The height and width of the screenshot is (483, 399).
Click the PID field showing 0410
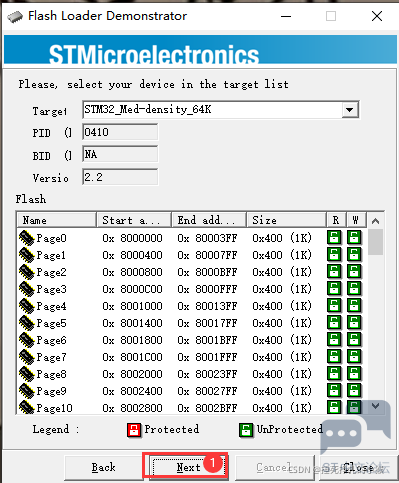(x=120, y=132)
